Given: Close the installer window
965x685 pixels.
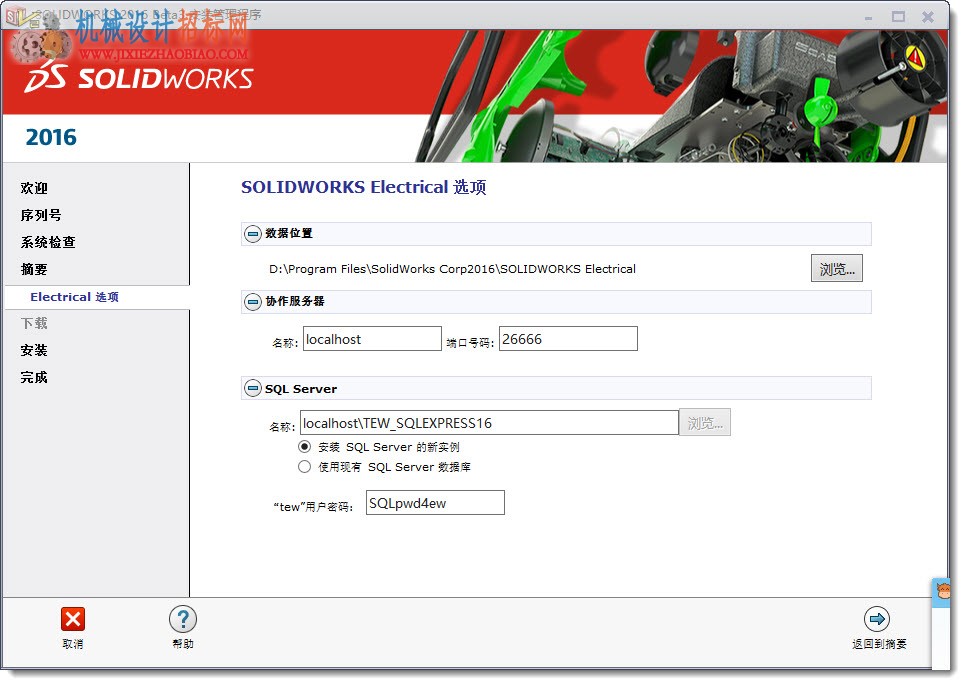Looking at the screenshot, I should point(927,17).
